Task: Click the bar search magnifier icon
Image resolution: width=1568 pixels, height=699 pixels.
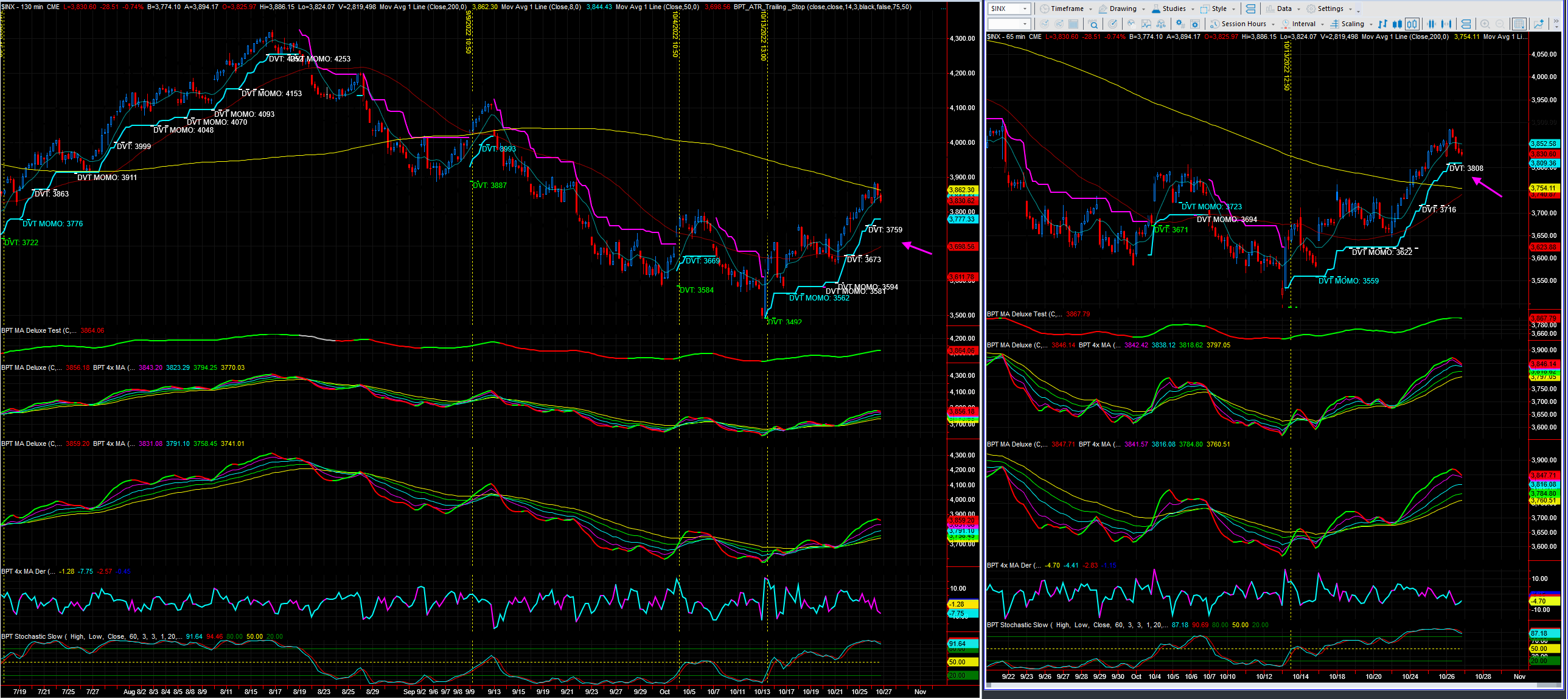Action: 1093,24
